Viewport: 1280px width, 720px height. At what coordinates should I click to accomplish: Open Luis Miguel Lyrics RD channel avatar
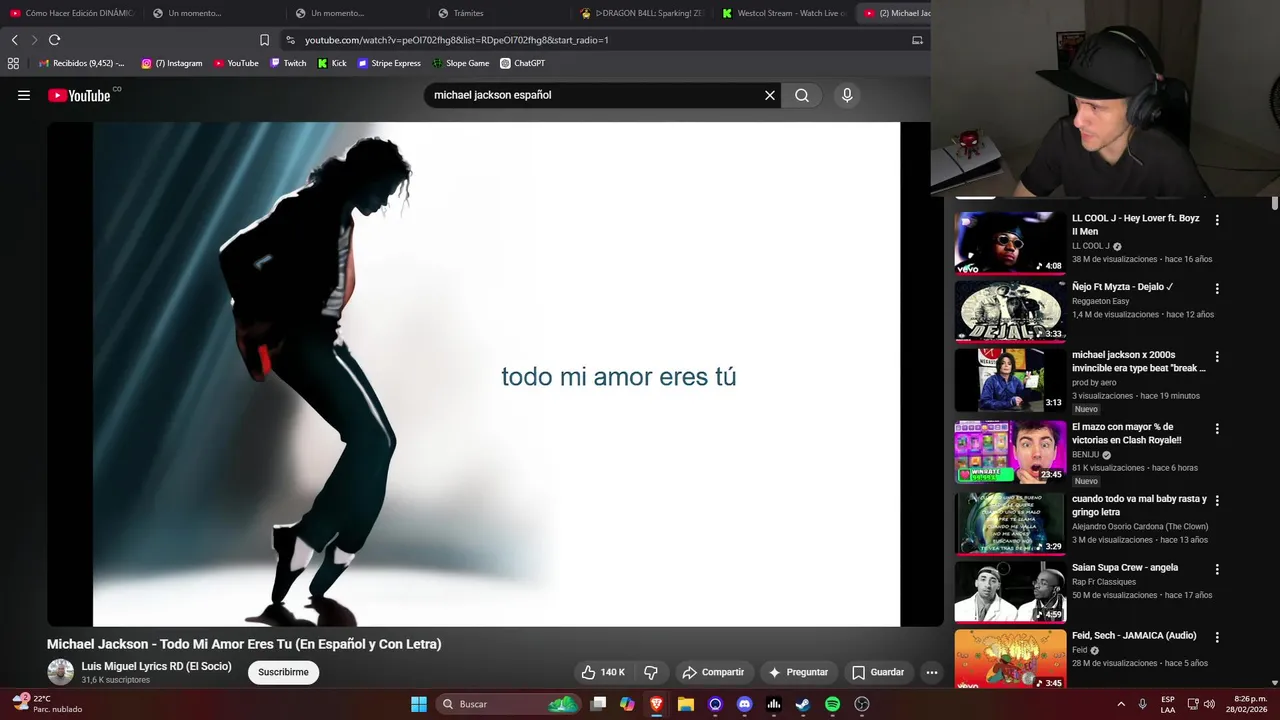point(61,672)
